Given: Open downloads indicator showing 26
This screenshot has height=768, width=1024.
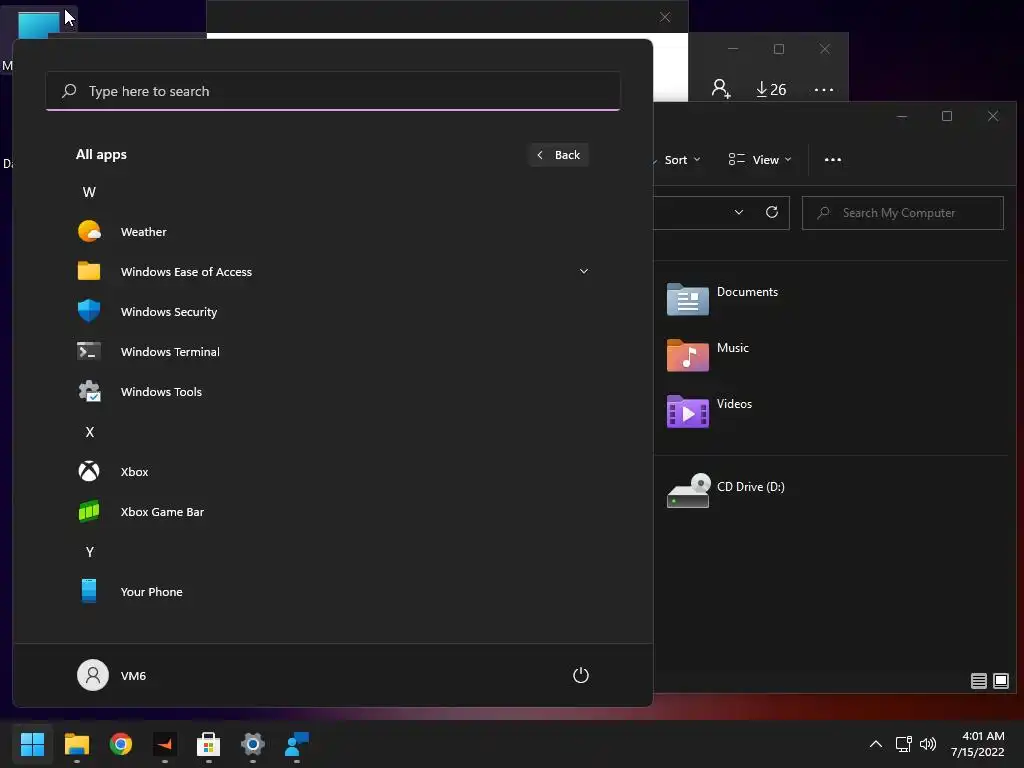Looking at the screenshot, I should (x=771, y=89).
